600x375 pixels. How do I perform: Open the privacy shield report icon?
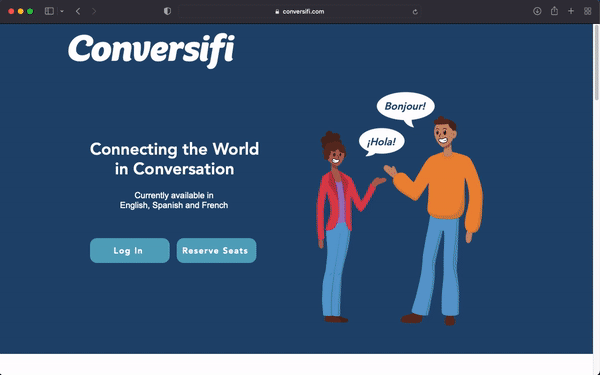167,11
